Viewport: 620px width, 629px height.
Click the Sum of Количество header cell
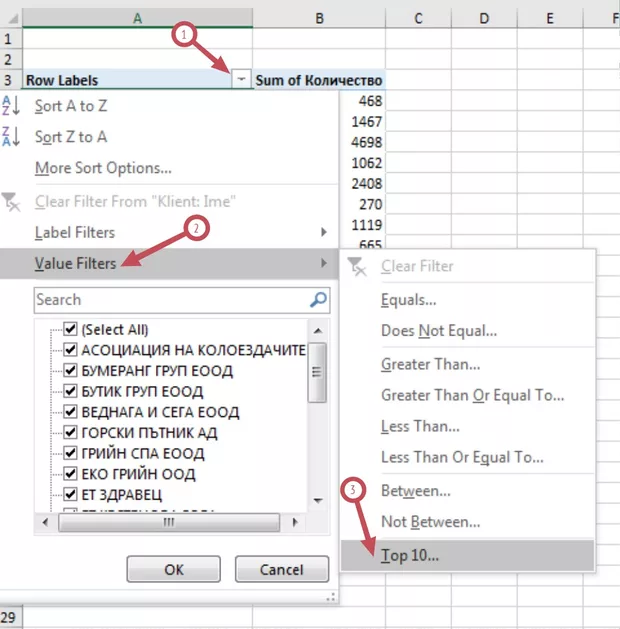click(319, 80)
